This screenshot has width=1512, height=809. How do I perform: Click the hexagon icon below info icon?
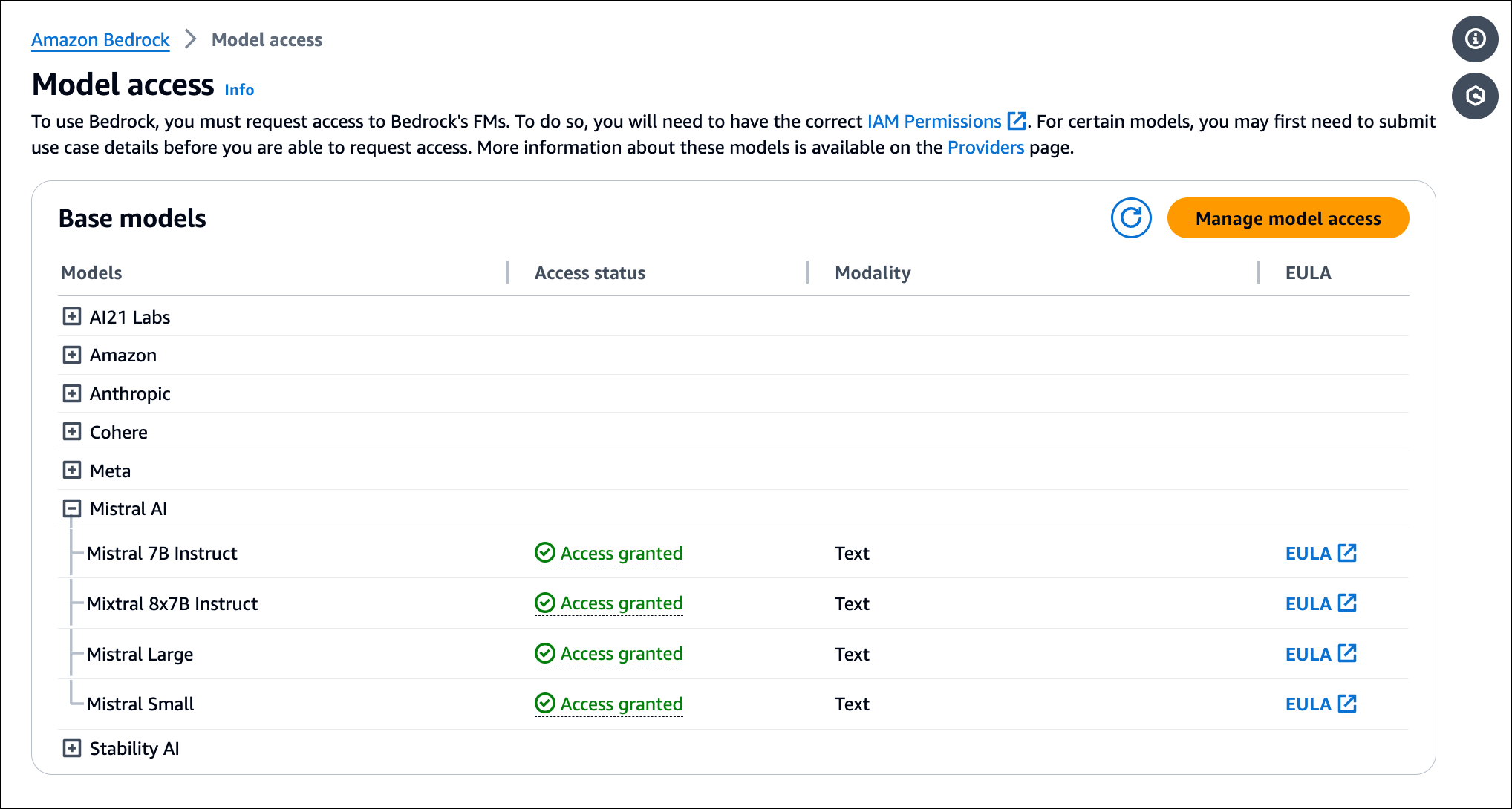[x=1475, y=96]
